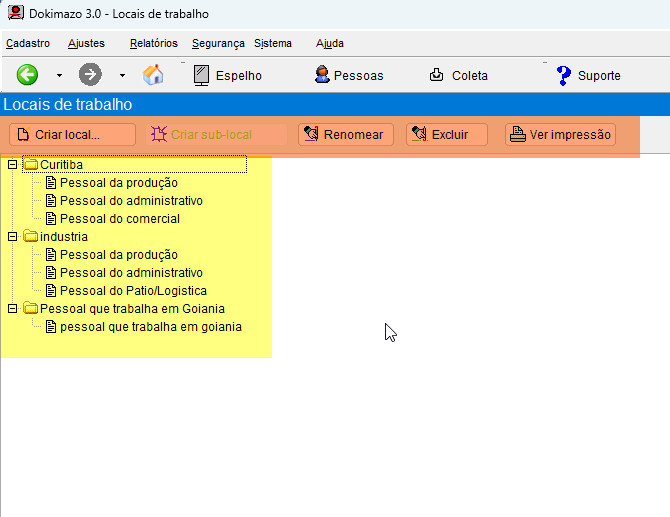Click the Ver impressão button
Screen dimensions: 670x517
point(560,135)
